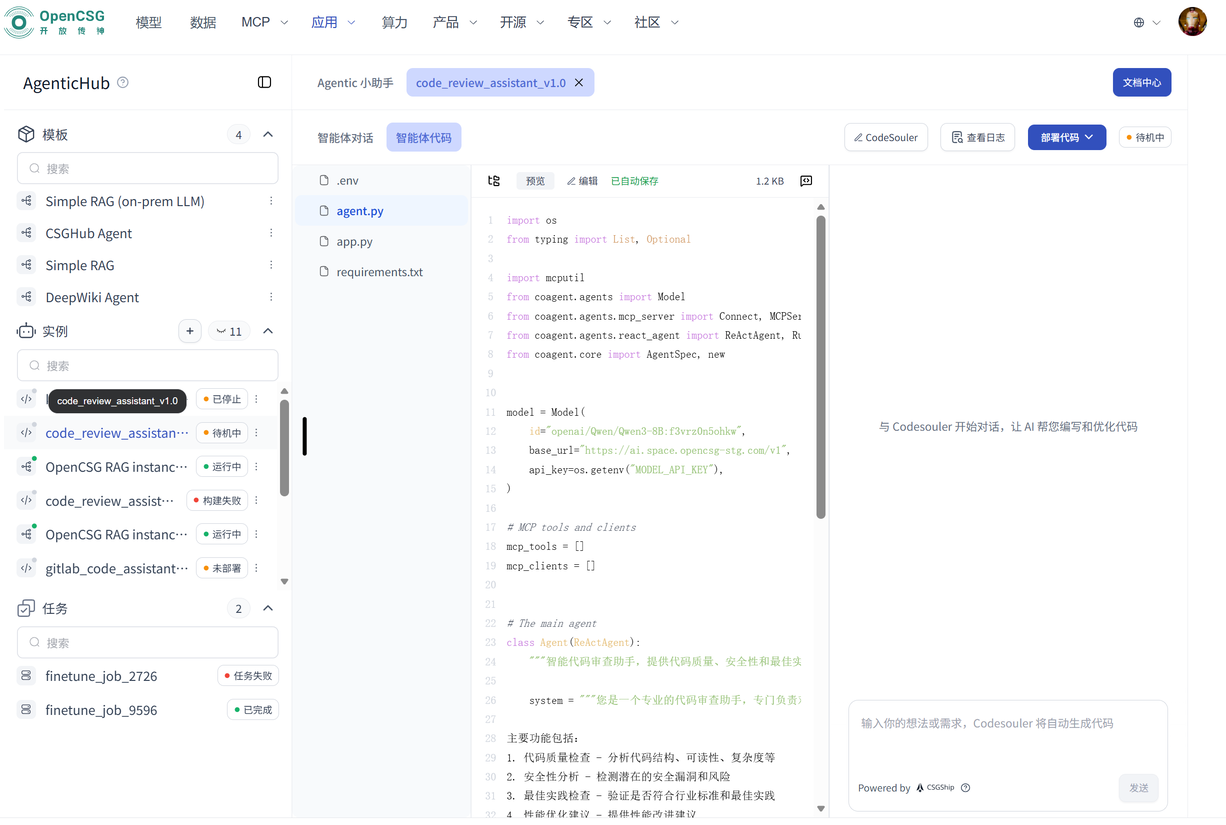The width and height of the screenshot is (1226, 825).
Task: Click the Codesouler chat input box
Action: (x=1007, y=735)
